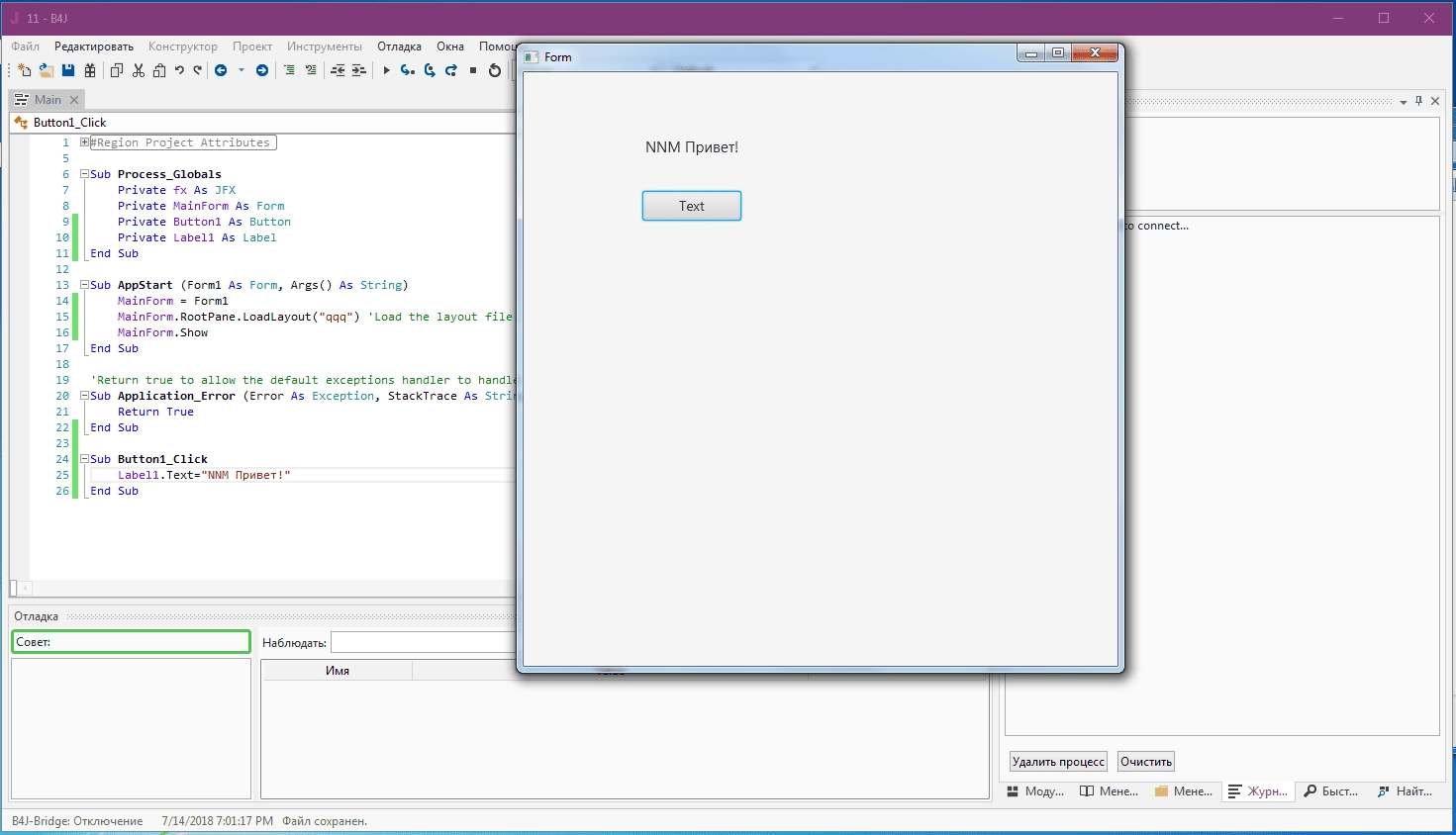Click the Form window title bar text
Viewport: 1456px width, 835px height.
pyautogui.click(x=558, y=57)
